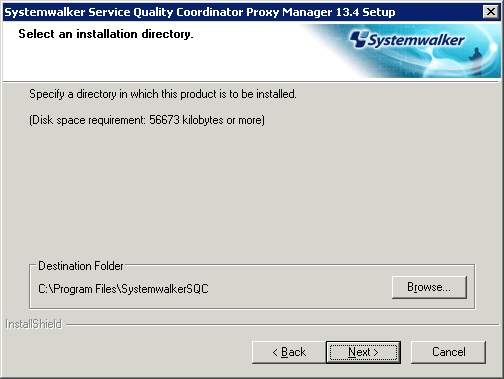Click the "Disk space requirement: 56673 kilobytes" text
This screenshot has height=379, width=504.
point(147,120)
